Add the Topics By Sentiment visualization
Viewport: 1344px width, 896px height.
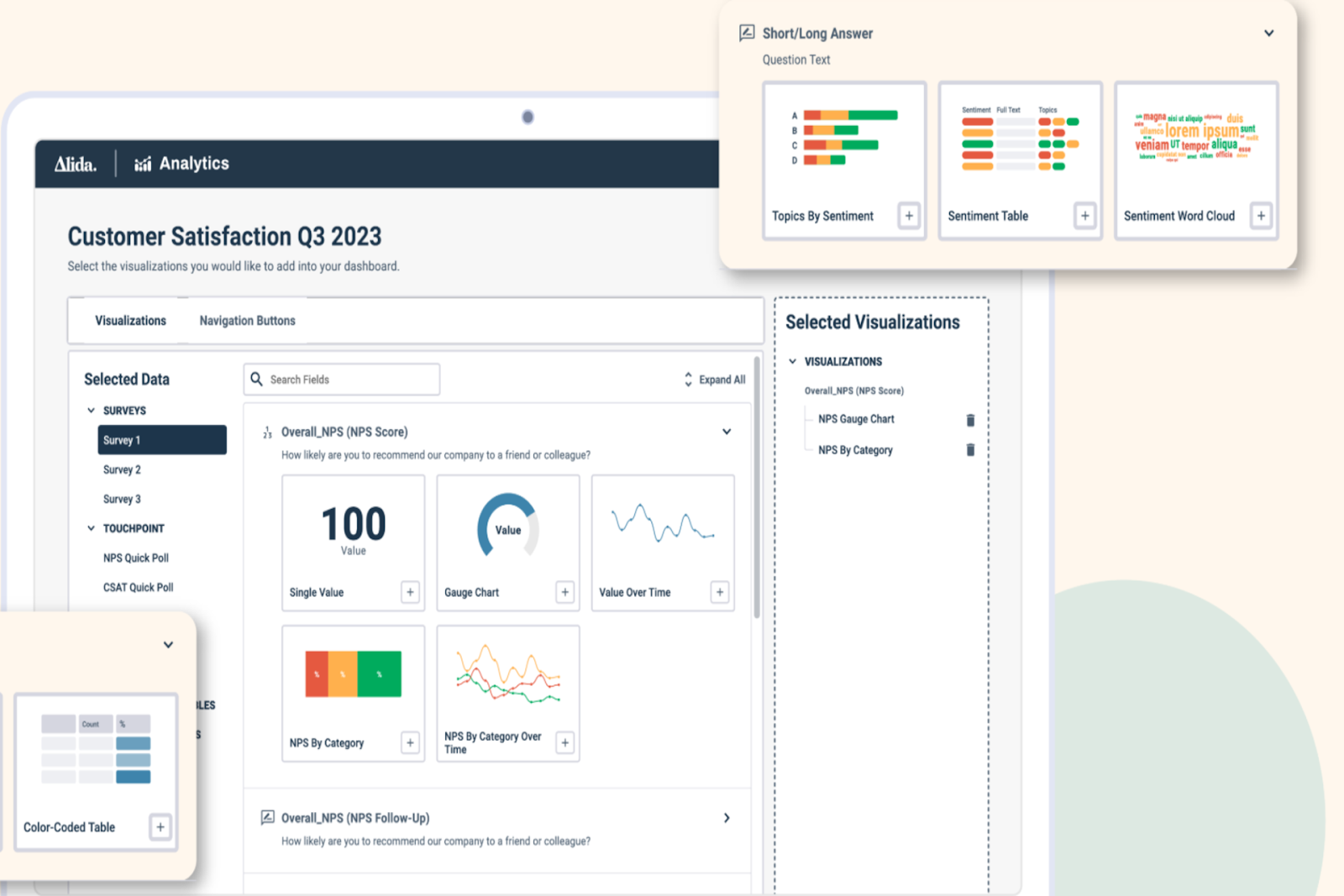(909, 216)
